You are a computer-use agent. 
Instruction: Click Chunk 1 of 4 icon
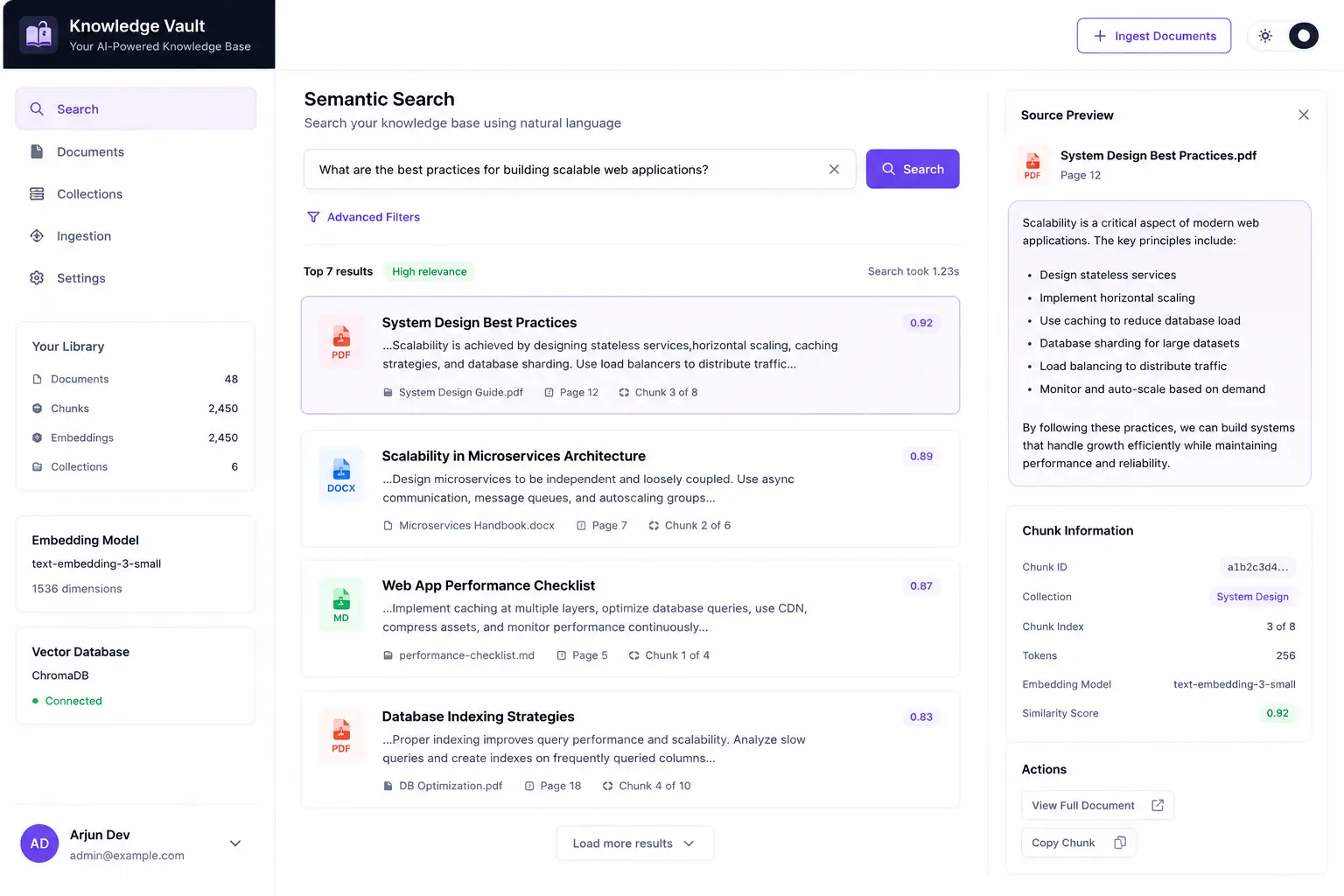tap(633, 655)
